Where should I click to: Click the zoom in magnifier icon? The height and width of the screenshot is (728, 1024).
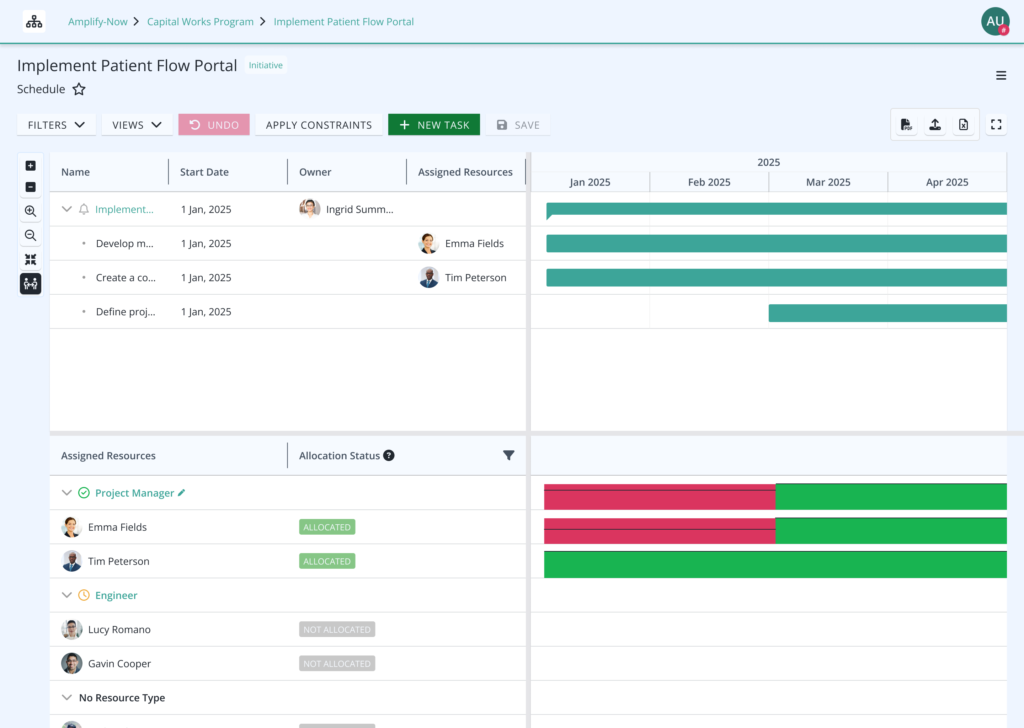pyautogui.click(x=30, y=212)
